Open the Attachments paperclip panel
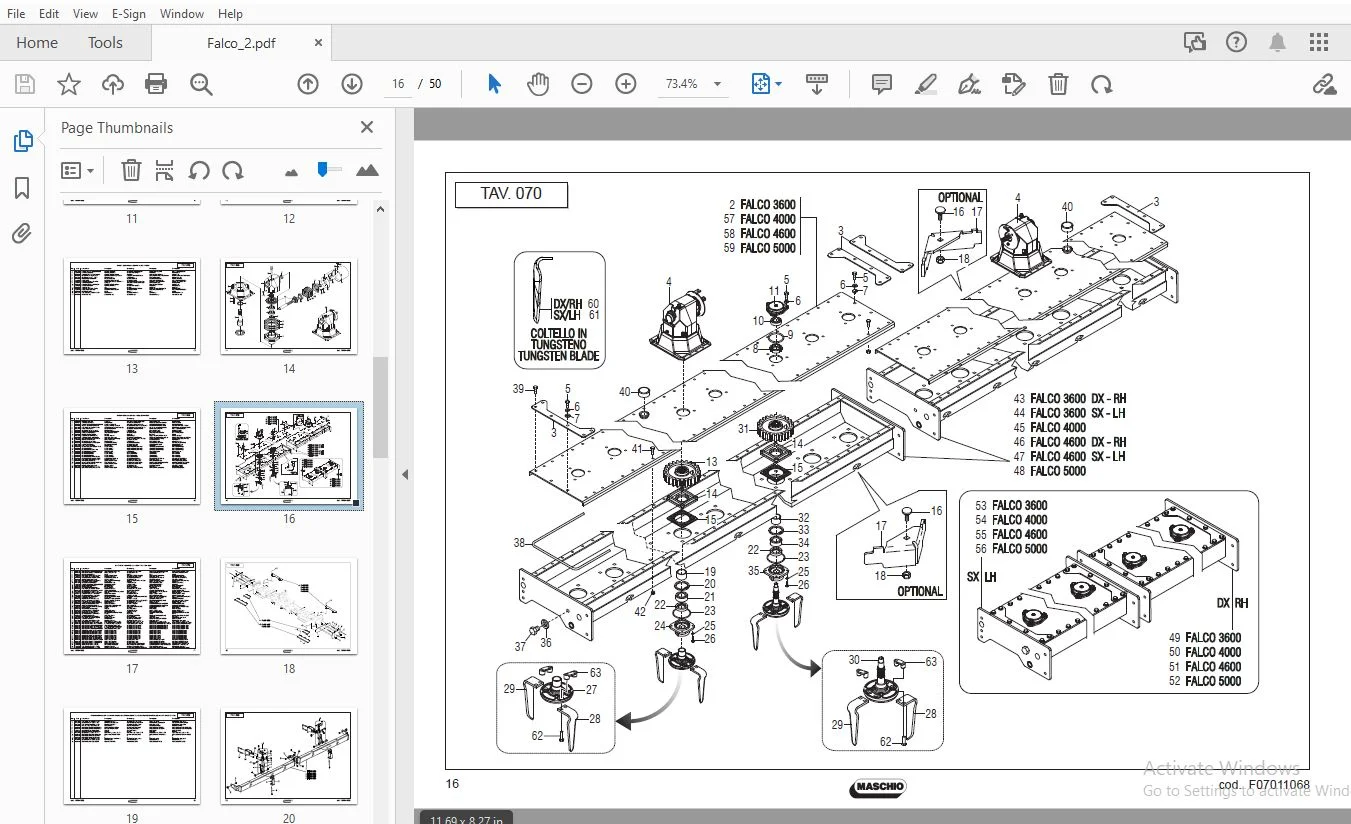This screenshot has width=1351, height=824. [22, 234]
